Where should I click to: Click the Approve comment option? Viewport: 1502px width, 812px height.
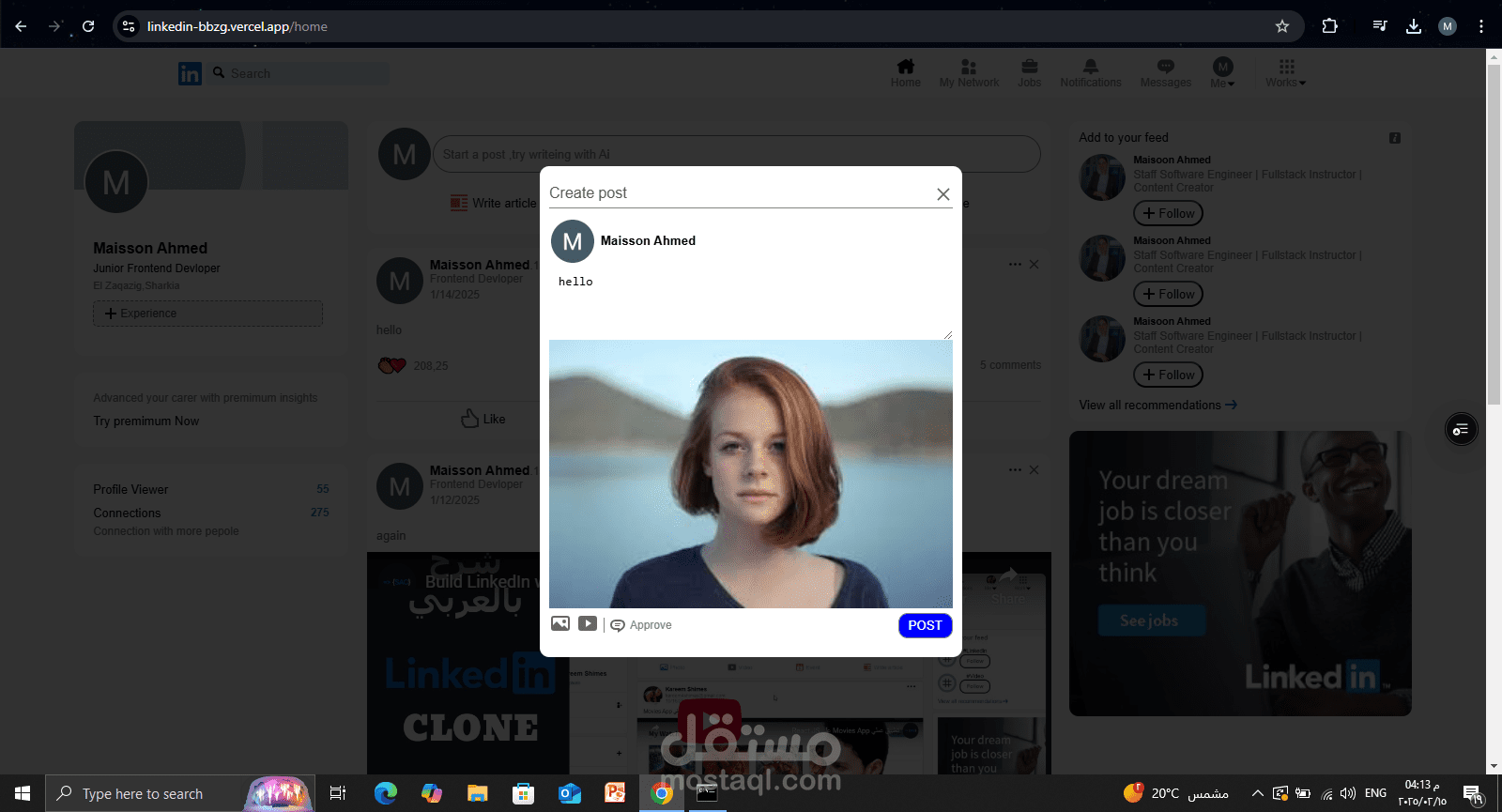641,625
